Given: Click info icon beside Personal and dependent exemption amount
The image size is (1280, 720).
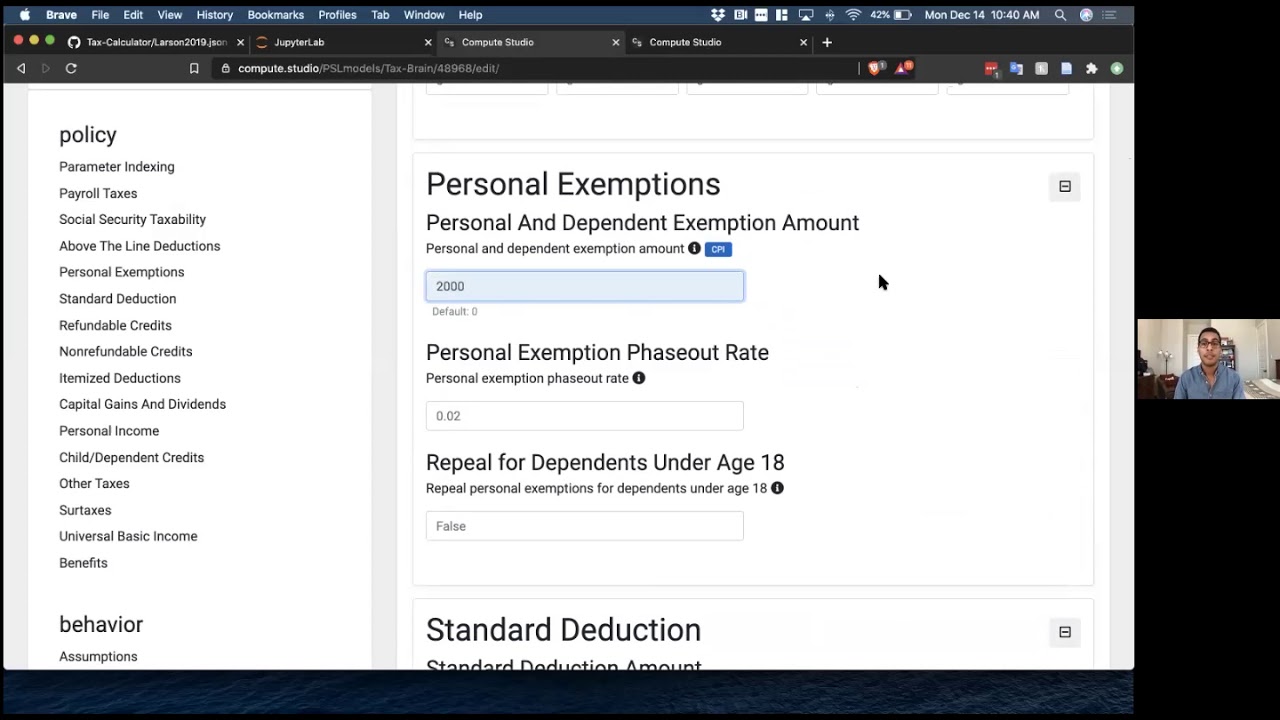Looking at the screenshot, I should (x=694, y=249).
